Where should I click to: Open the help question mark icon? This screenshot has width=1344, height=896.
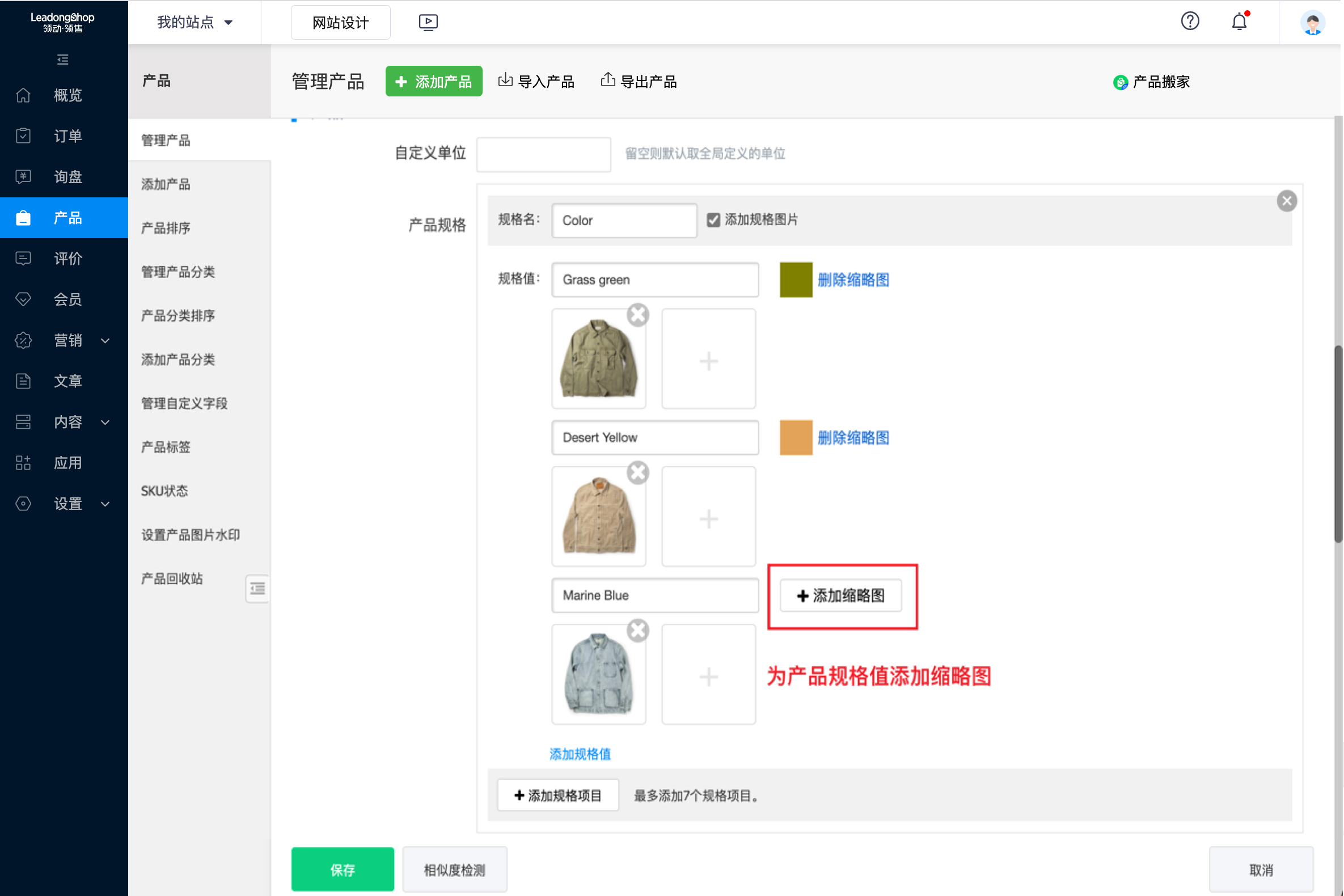[x=1190, y=21]
